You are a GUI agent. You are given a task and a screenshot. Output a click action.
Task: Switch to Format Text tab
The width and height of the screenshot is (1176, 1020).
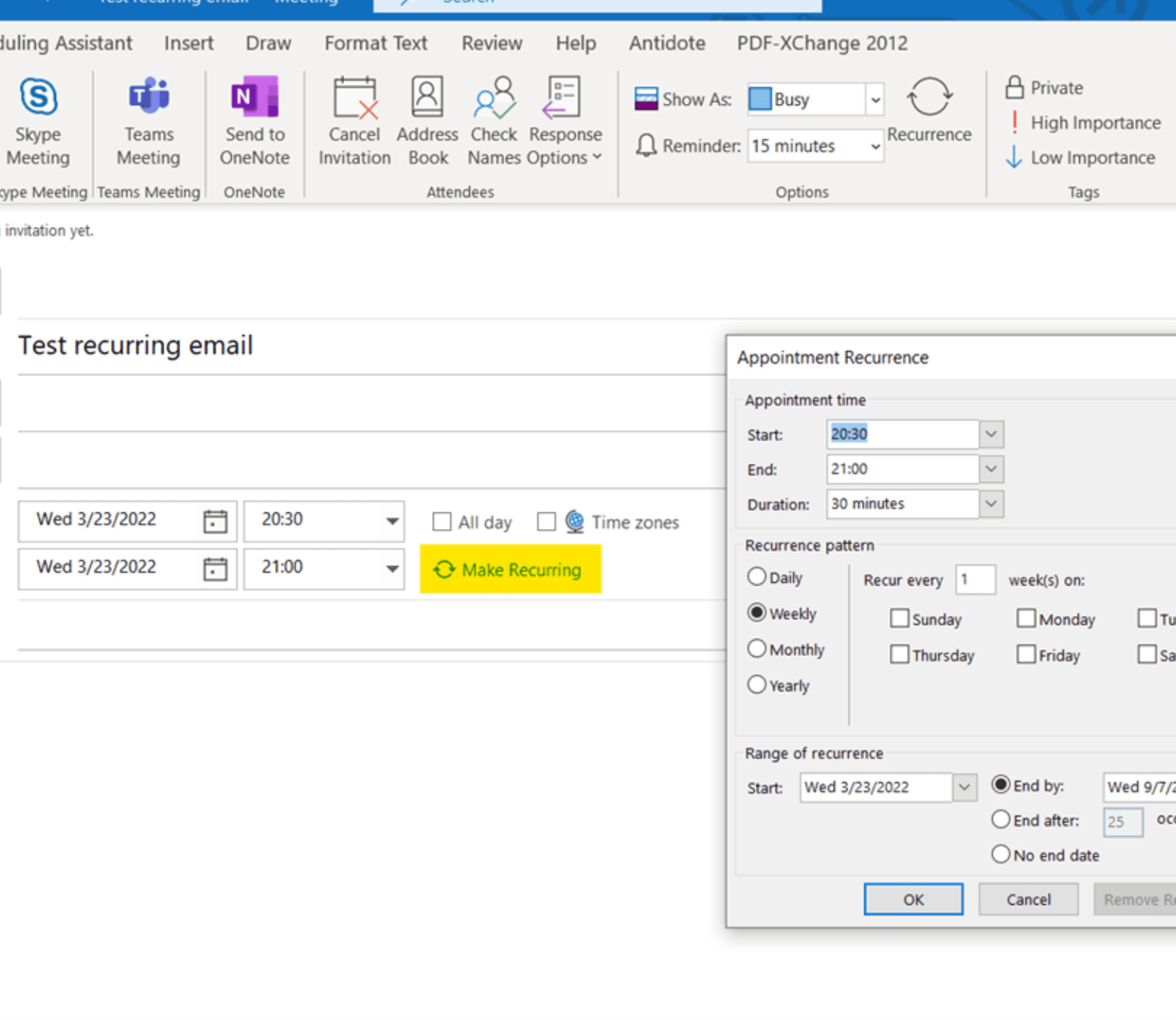[376, 43]
